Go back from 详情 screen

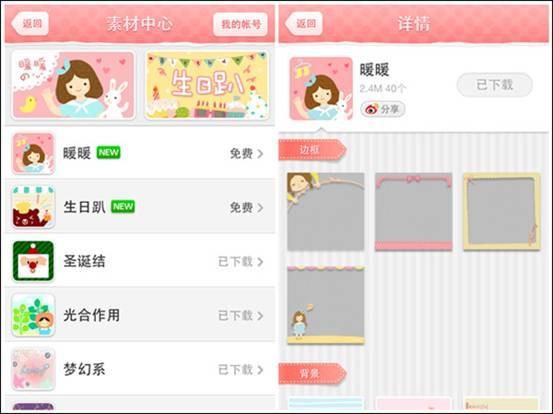[x=304, y=24]
